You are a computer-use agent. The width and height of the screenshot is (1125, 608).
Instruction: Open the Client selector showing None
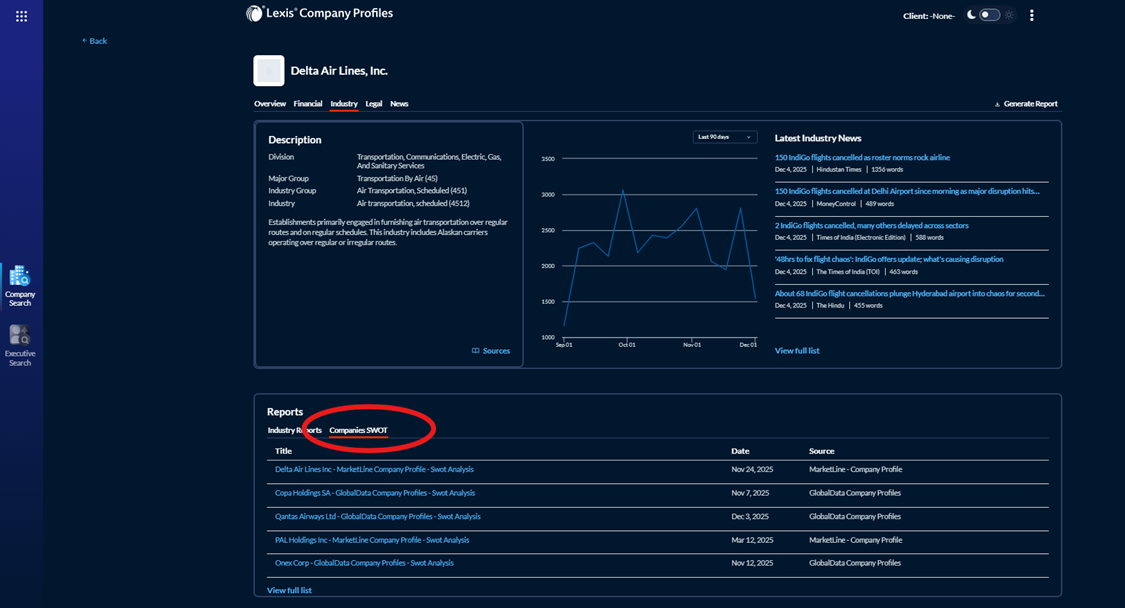click(929, 16)
